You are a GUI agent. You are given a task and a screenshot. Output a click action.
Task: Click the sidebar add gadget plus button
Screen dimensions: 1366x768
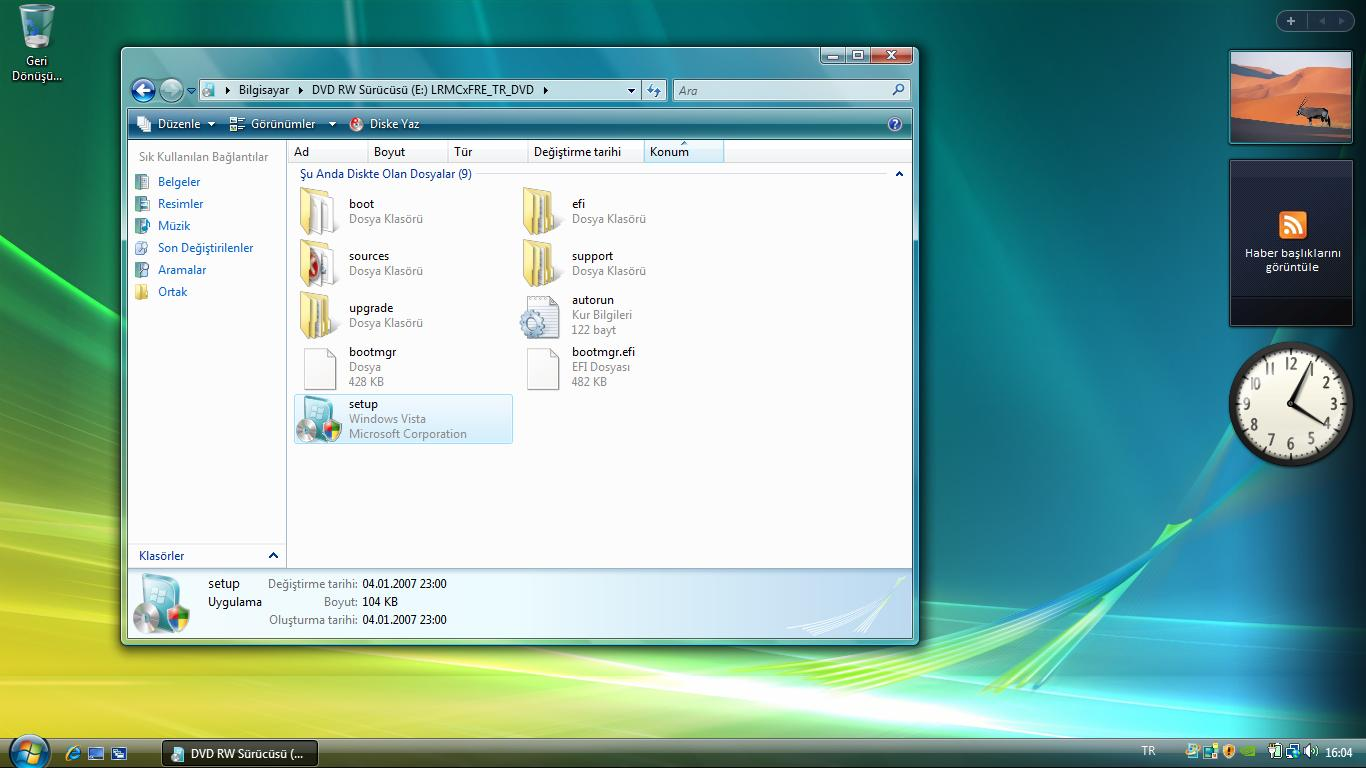point(1291,21)
